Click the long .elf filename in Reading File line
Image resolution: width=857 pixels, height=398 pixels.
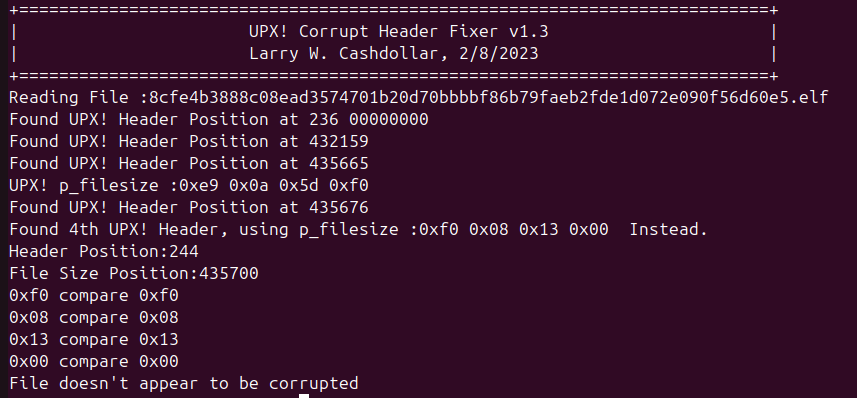pyautogui.click(x=489, y=97)
